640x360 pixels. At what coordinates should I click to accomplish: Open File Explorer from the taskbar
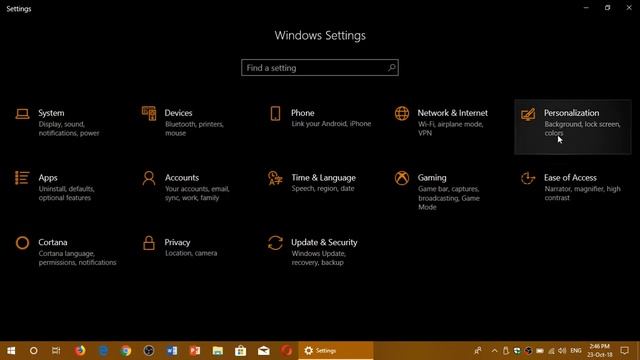pos(218,351)
